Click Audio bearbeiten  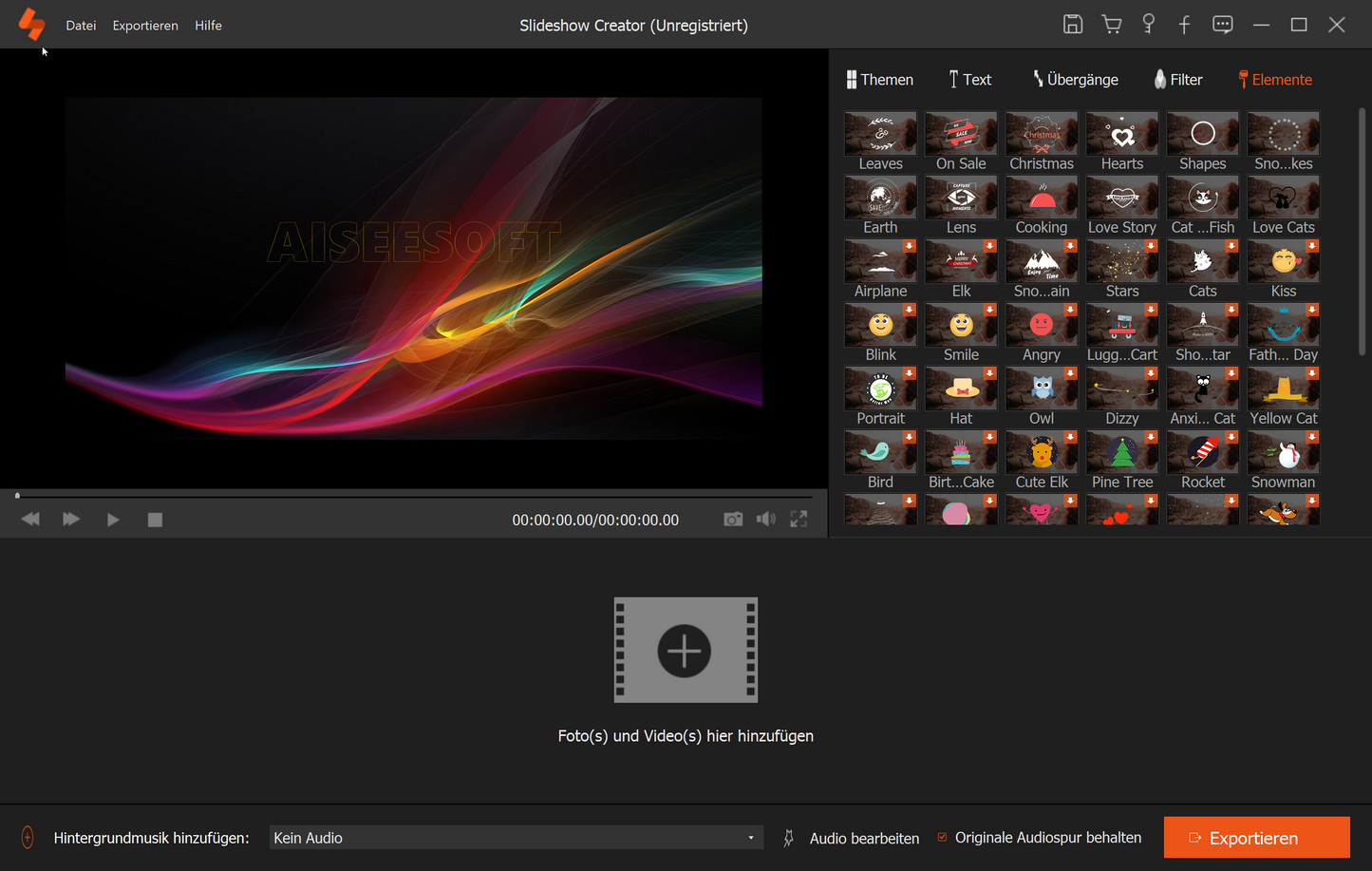pyautogui.click(x=863, y=839)
